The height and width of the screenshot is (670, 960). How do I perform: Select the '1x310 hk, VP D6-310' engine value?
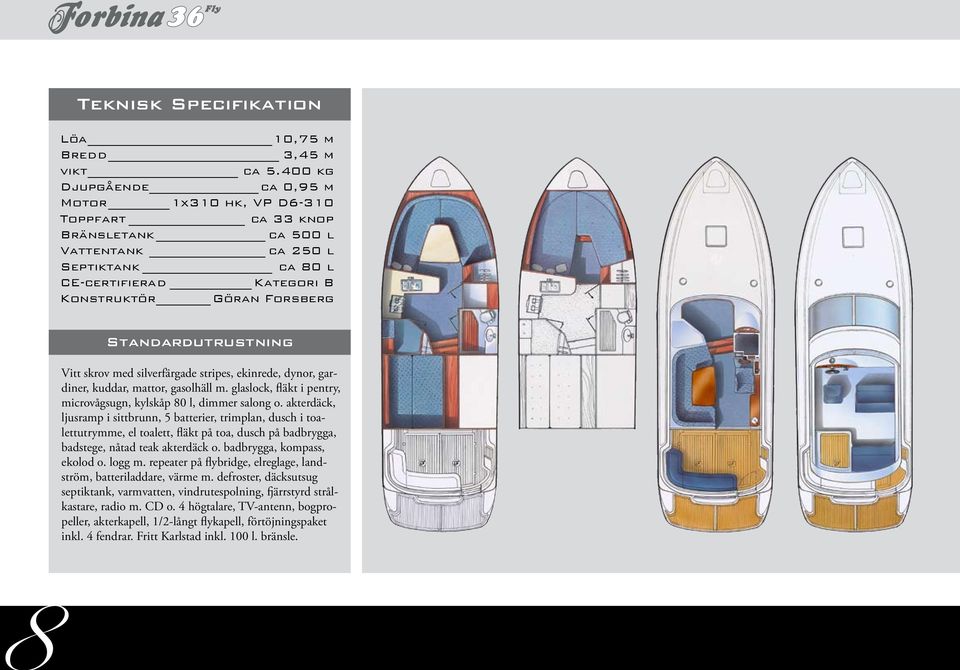tap(253, 203)
